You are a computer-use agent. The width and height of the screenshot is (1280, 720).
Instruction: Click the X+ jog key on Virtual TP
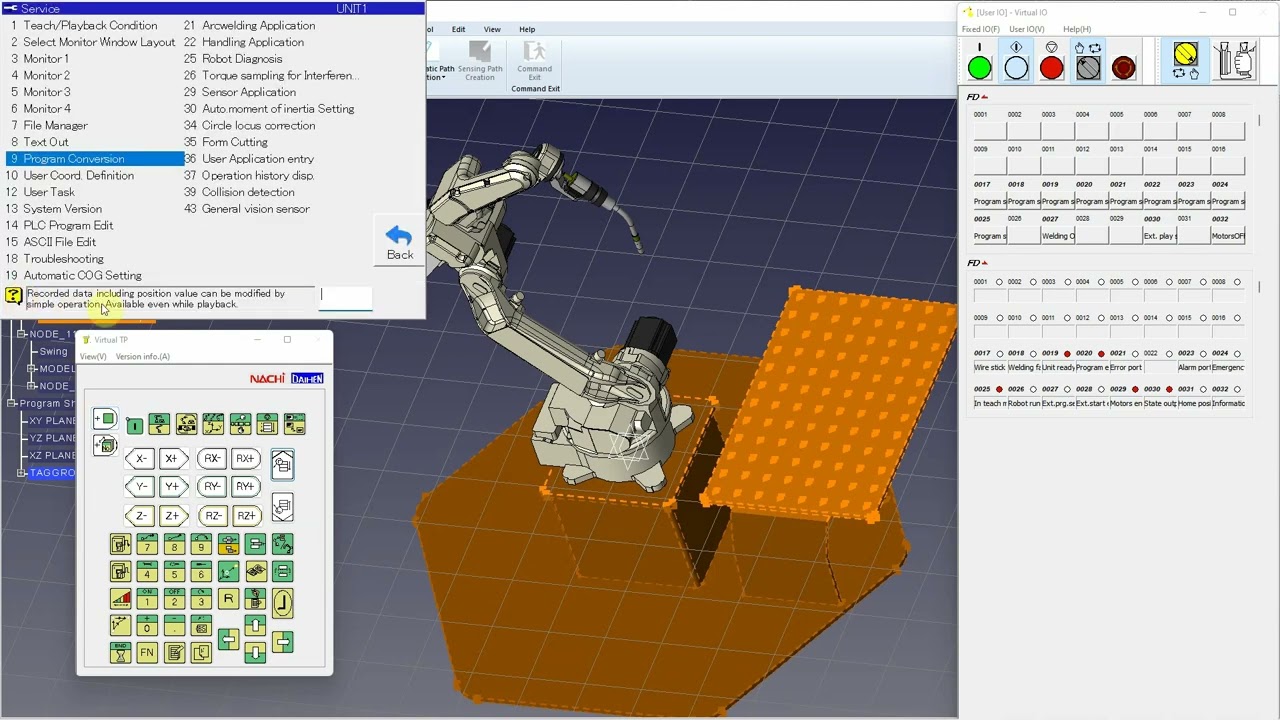pyautogui.click(x=172, y=459)
